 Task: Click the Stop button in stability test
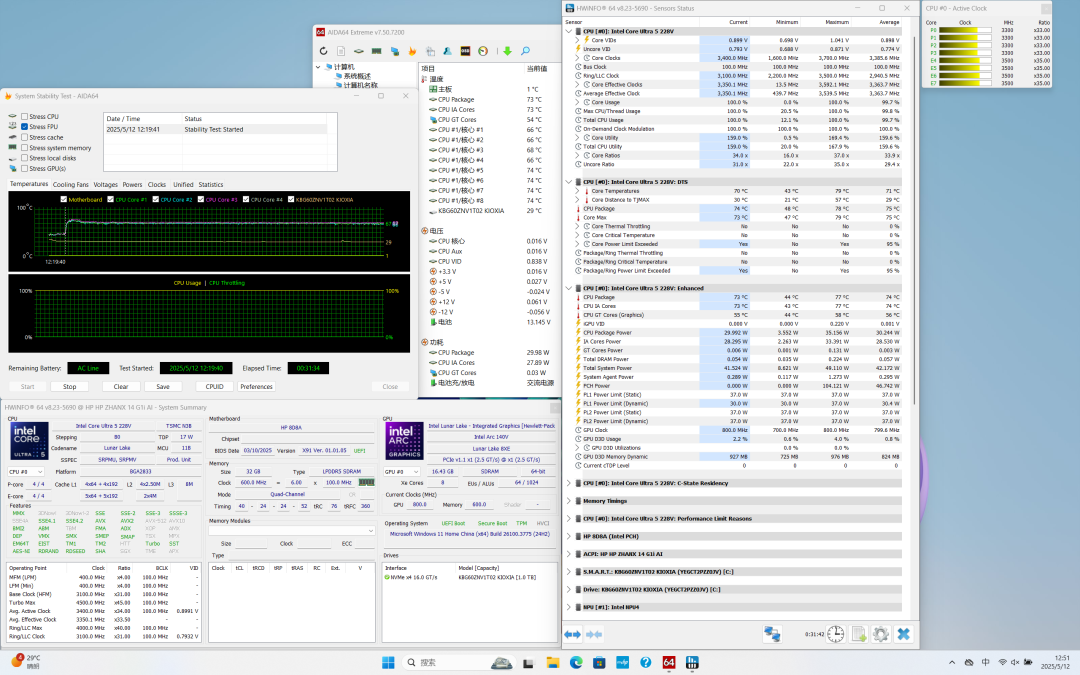(x=70, y=386)
